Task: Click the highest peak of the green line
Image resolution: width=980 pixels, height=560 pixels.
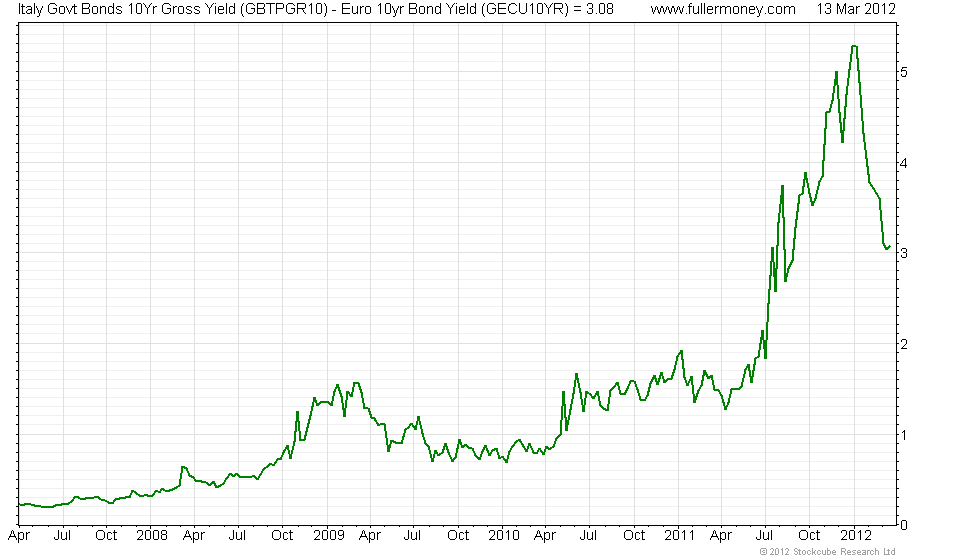Action: point(854,46)
